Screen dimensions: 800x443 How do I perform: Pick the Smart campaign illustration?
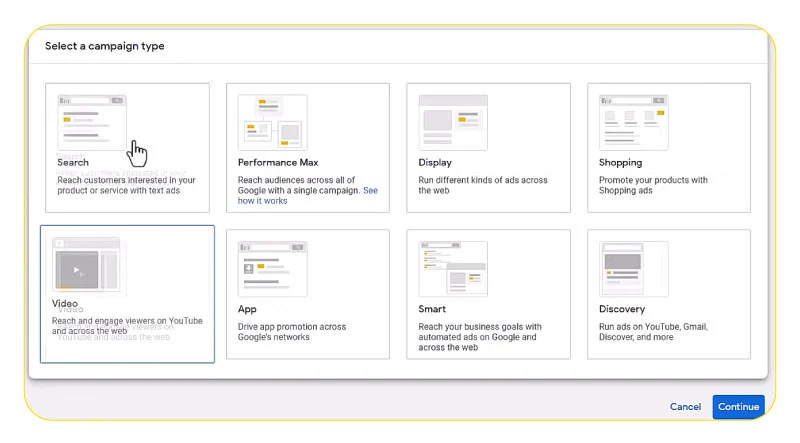pos(453,269)
